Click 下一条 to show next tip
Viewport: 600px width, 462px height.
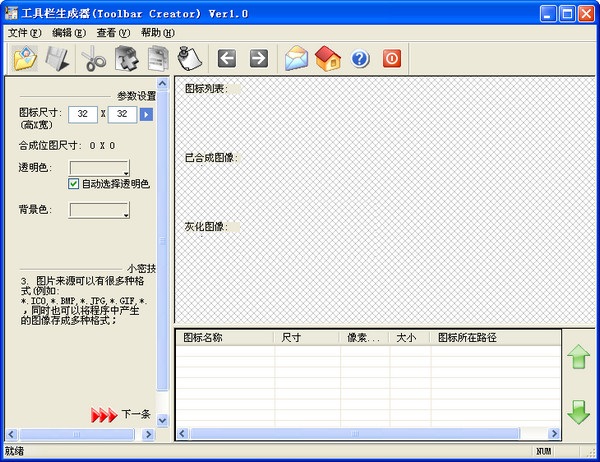point(136,415)
